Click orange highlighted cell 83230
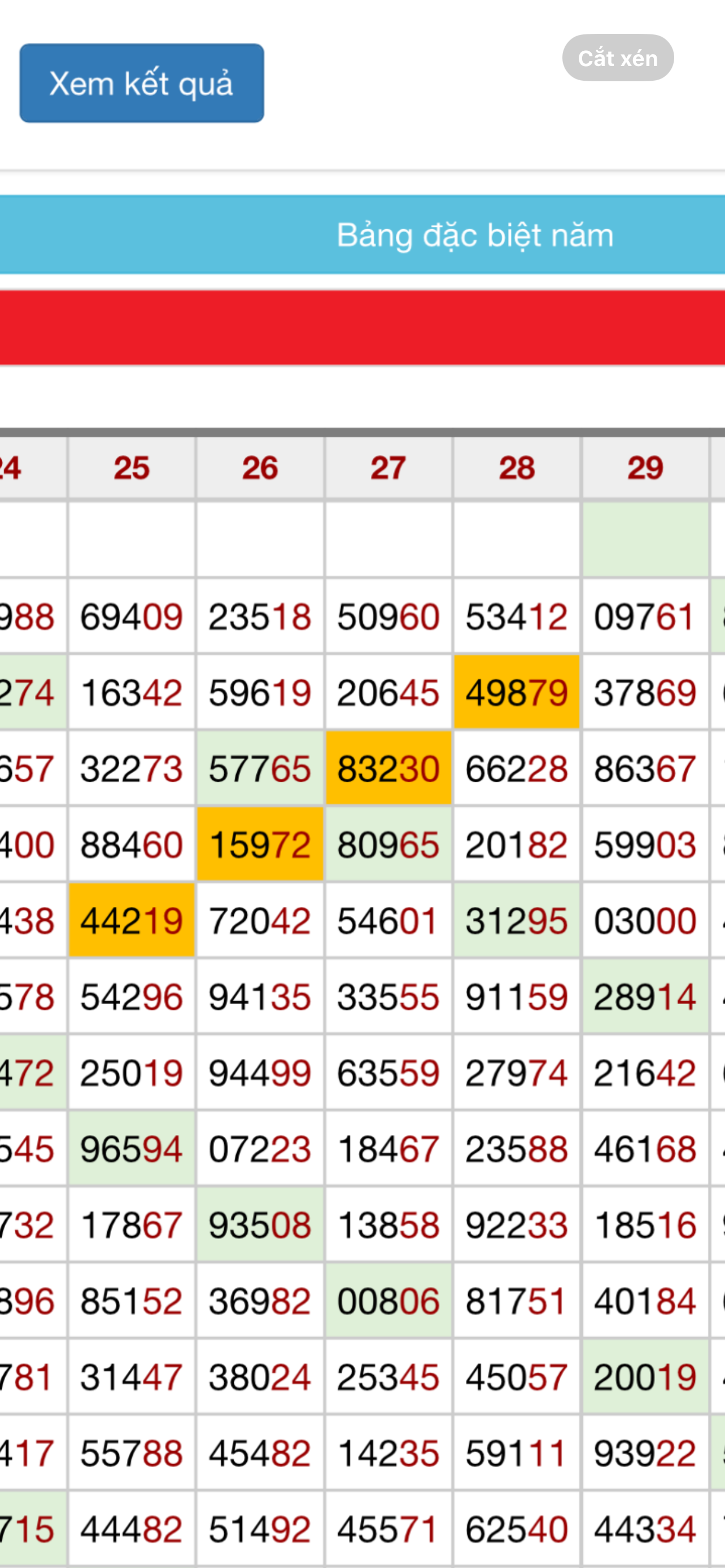This screenshot has height=1568, width=725. coord(388,768)
